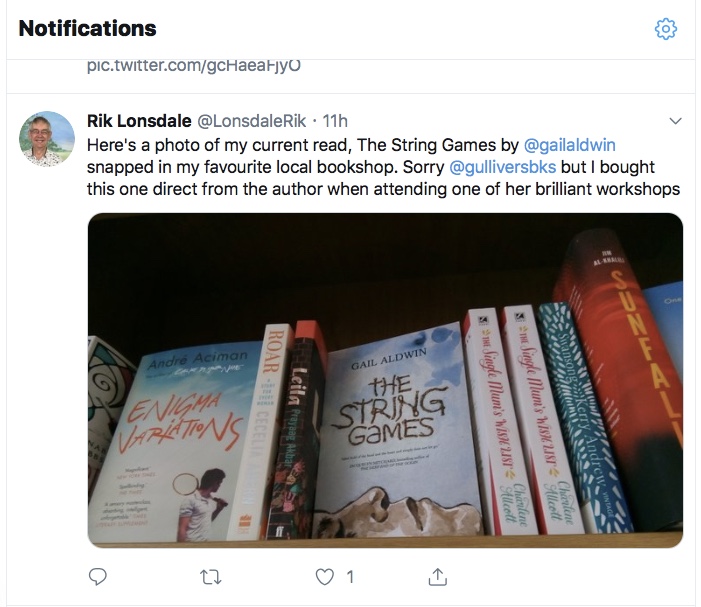Click the like count number 1
Image resolution: width=701 pixels, height=607 pixels.
[x=349, y=577]
